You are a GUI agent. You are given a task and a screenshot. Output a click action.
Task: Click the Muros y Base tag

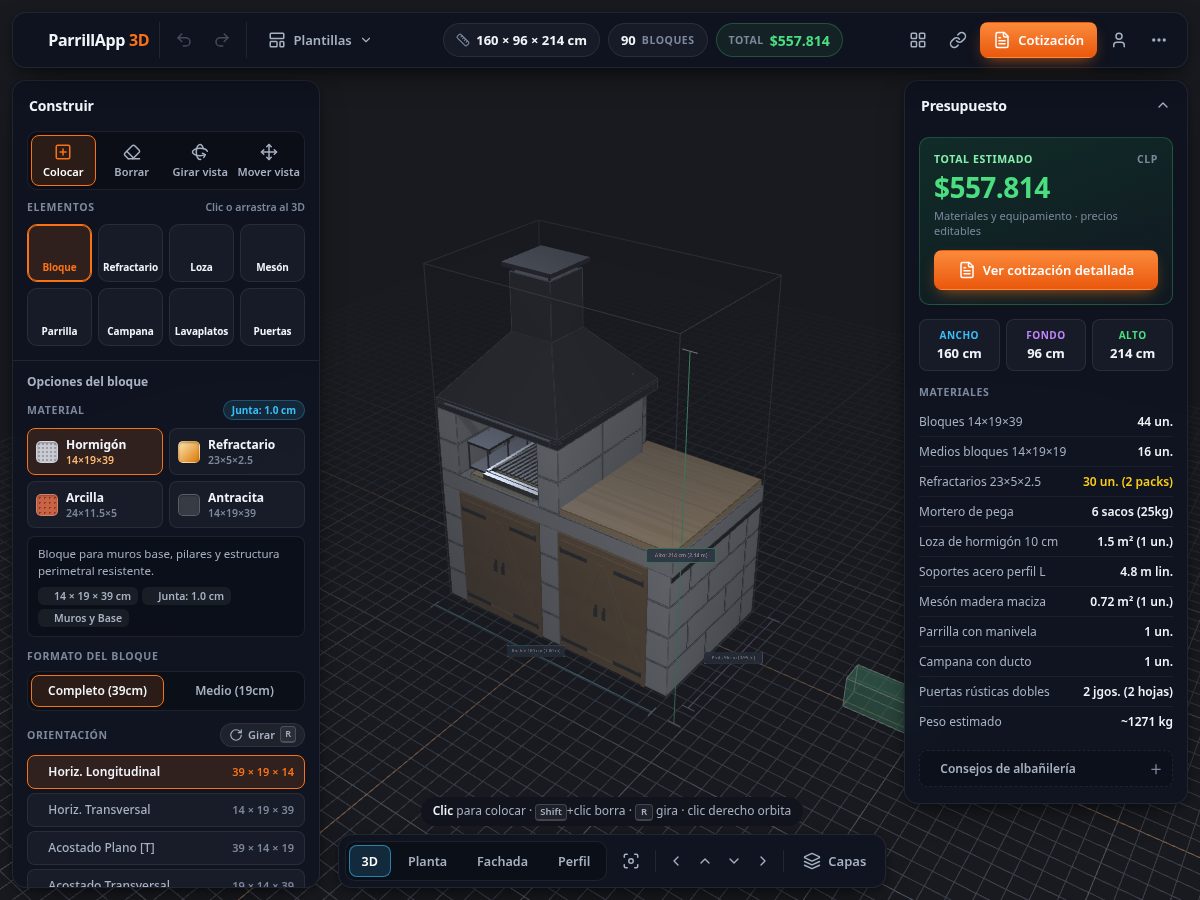coord(84,618)
